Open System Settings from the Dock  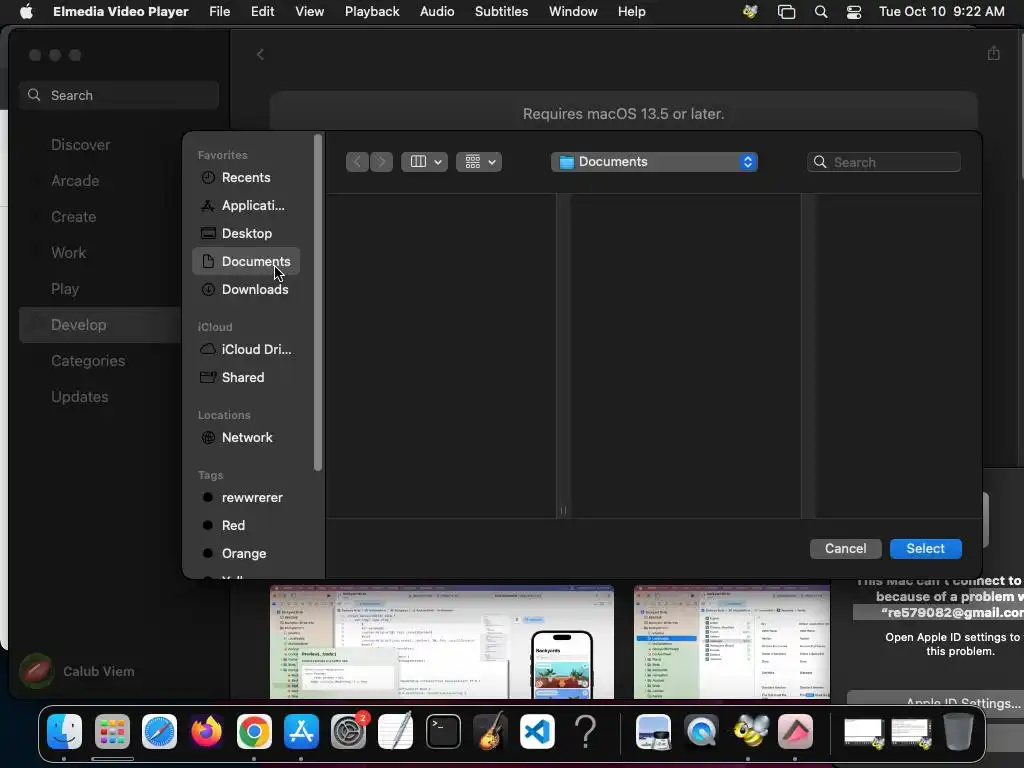click(349, 731)
